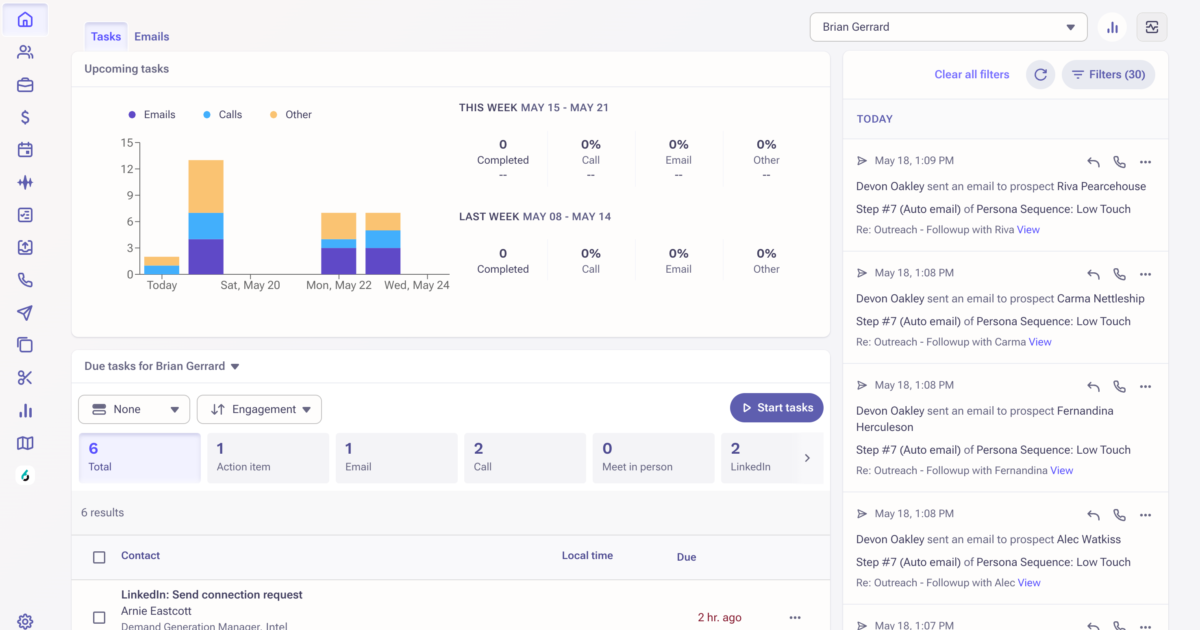Open the send/sequences paper plane icon
Viewport: 1200px width, 630px height.
(x=25, y=312)
